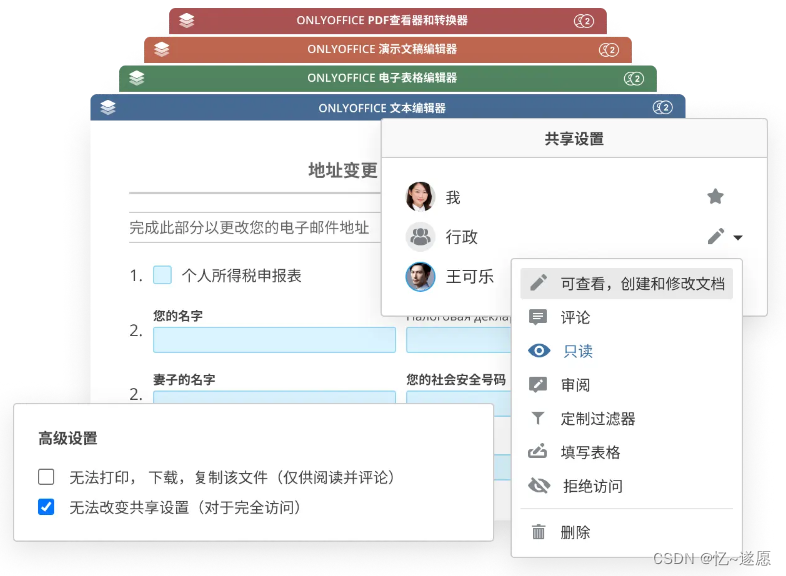Choose the 只读 permission option
The width and height of the screenshot is (786, 576).
pos(627,351)
